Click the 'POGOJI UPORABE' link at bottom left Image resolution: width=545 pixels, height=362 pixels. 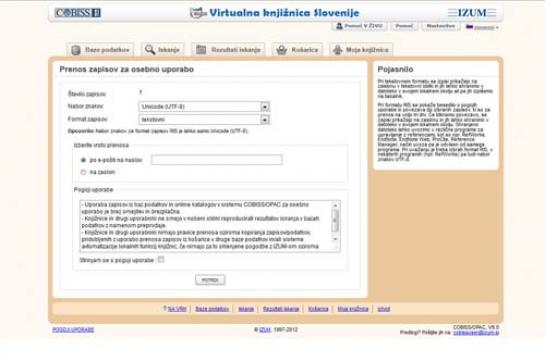[x=73, y=330]
